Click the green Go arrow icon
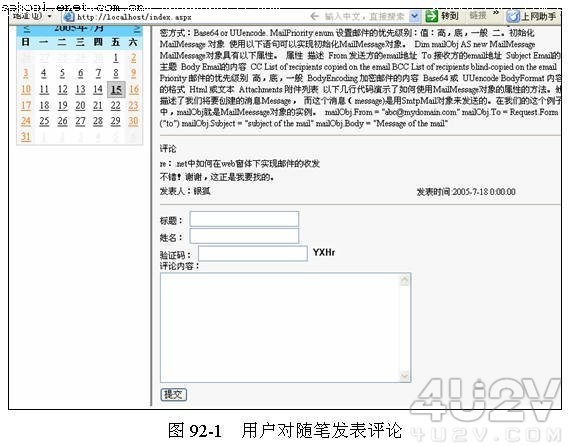Viewport: 572px width, 446px height. 432,16
